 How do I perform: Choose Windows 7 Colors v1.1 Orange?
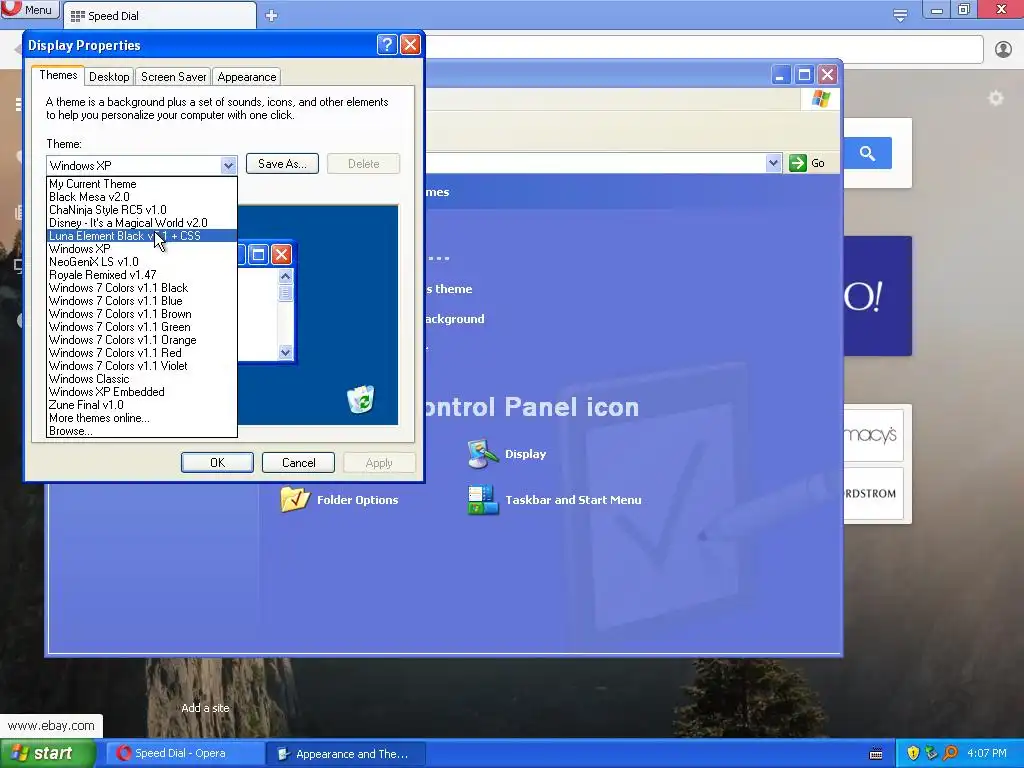[x=142, y=340]
